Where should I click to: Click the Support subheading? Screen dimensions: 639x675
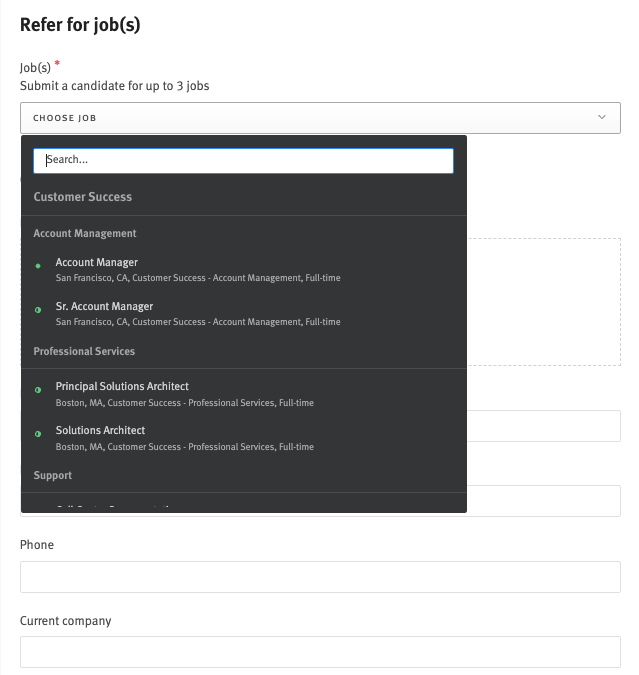(x=53, y=475)
